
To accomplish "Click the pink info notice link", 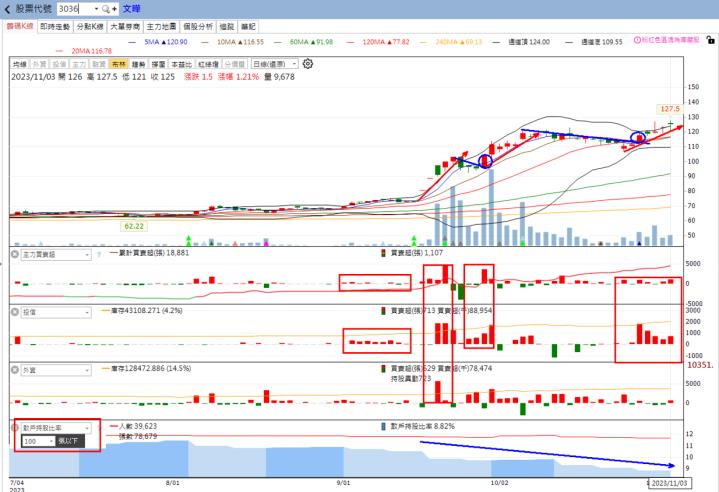I will point(670,40).
